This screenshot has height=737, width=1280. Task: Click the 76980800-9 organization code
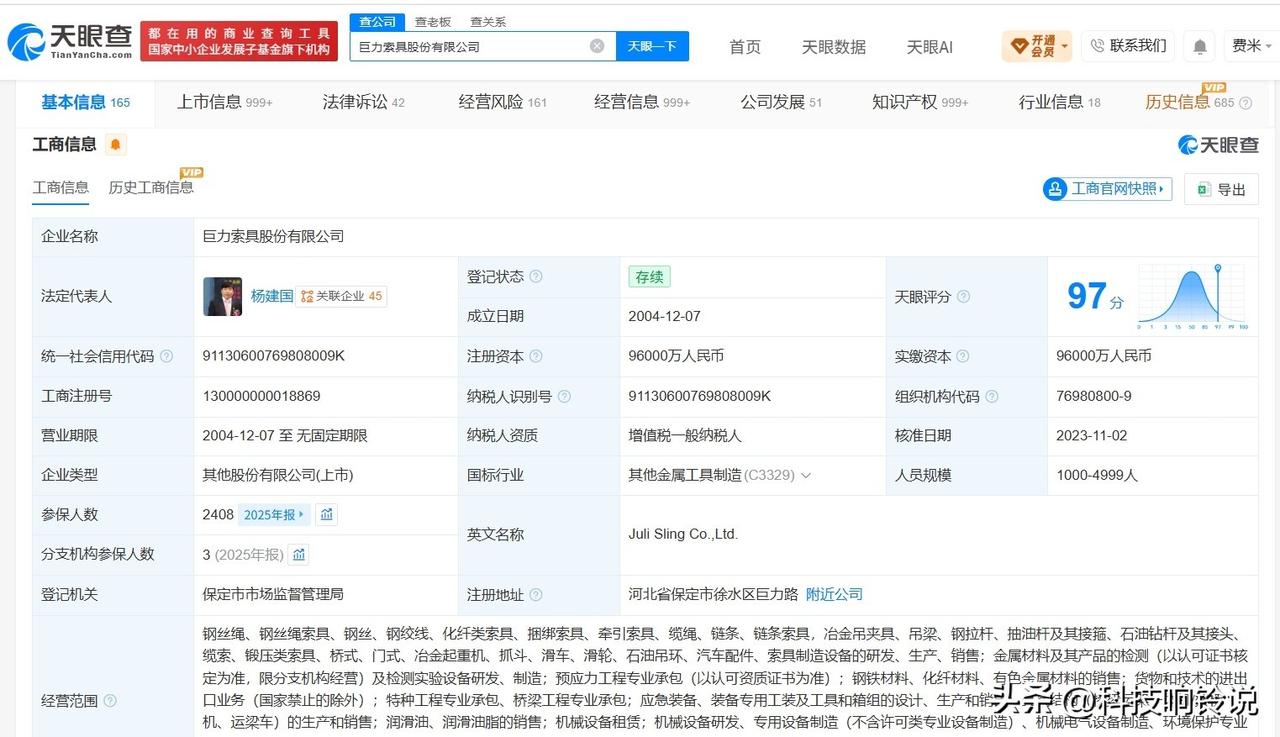(x=1094, y=396)
